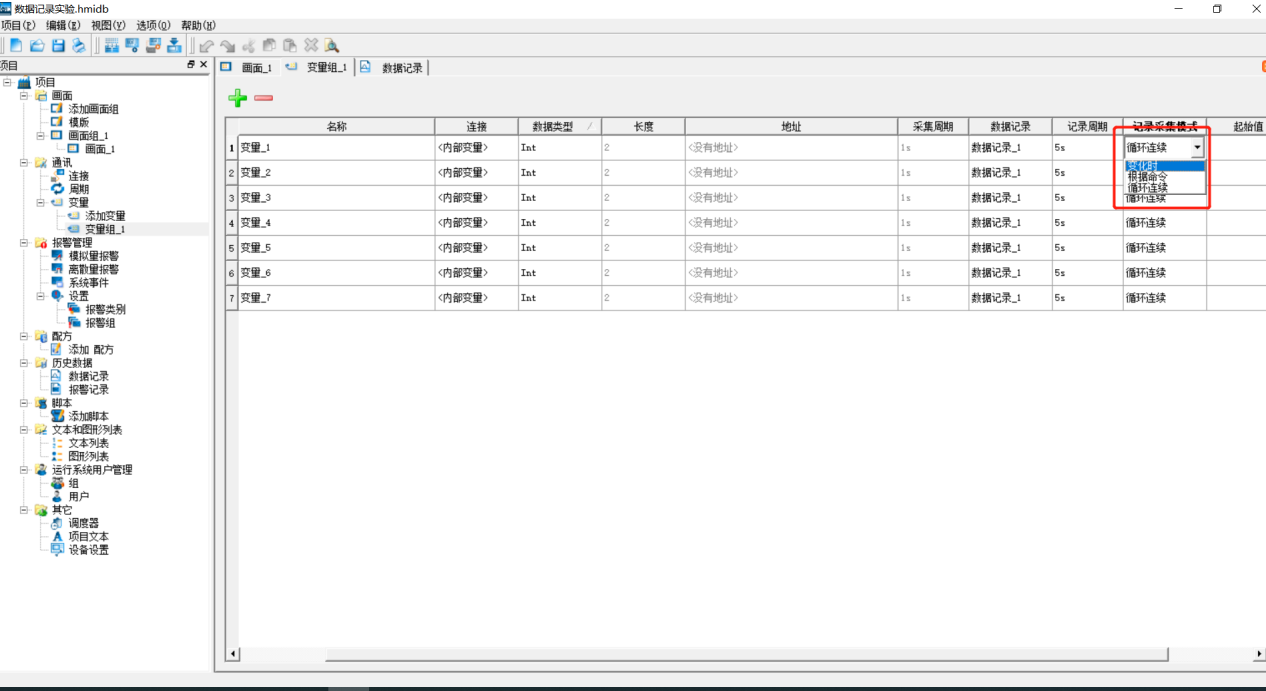1266x691 pixels.
Task: Click the 变量_3 name cell
Action: click(337, 198)
